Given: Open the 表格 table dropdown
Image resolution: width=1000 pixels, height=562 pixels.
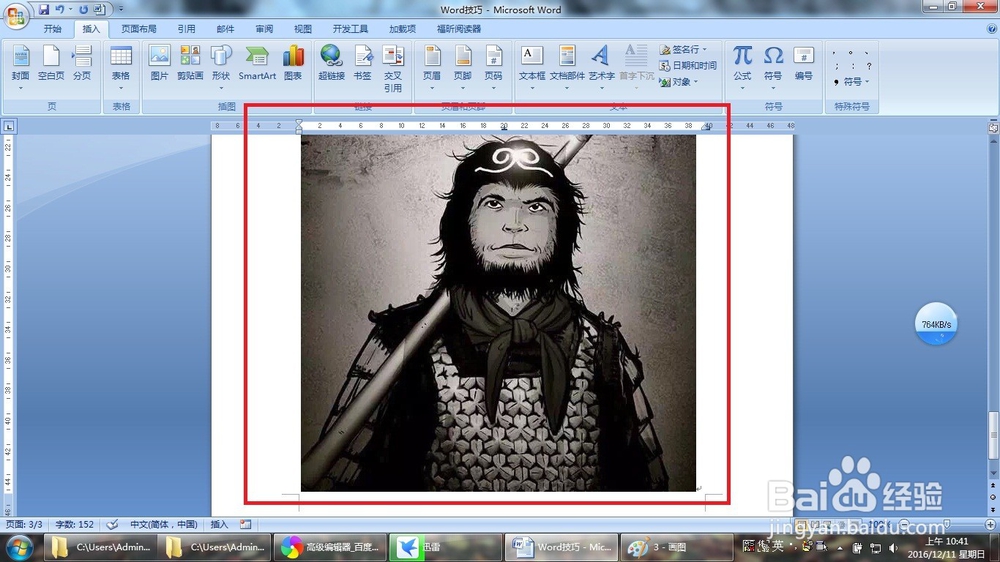Looking at the screenshot, I should (x=121, y=68).
